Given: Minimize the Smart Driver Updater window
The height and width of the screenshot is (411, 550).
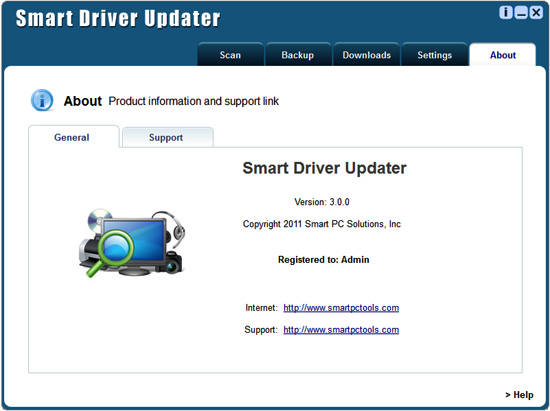Looking at the screenshot, I should click(x=521, y=13).
